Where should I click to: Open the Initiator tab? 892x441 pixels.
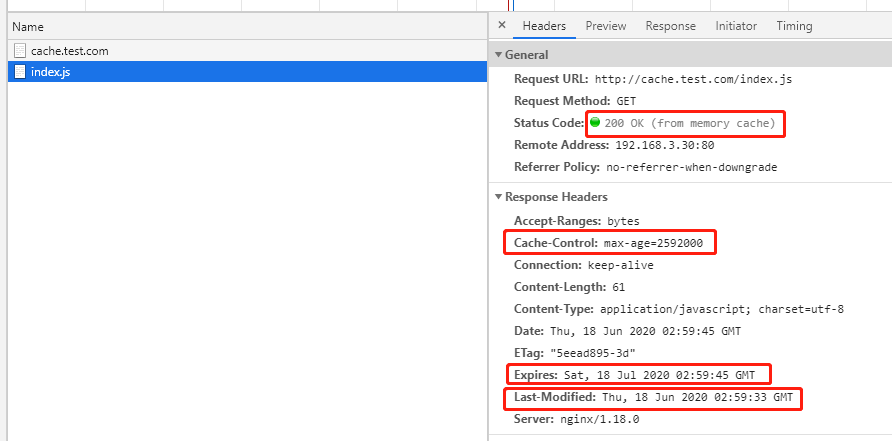736,26
